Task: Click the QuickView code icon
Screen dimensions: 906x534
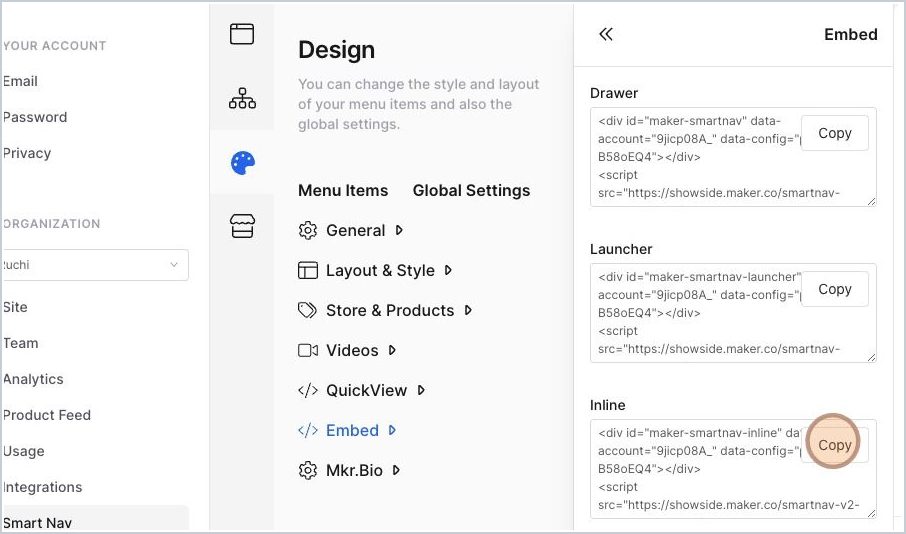Action: [307, 390]
